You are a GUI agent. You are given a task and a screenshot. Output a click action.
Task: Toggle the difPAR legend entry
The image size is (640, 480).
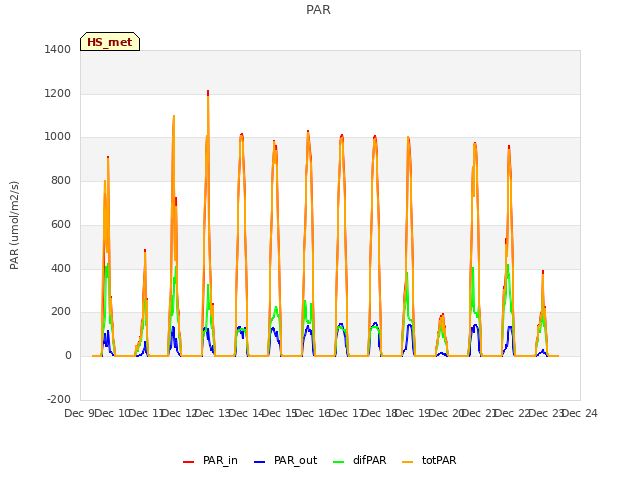click(x=360, y=460)
